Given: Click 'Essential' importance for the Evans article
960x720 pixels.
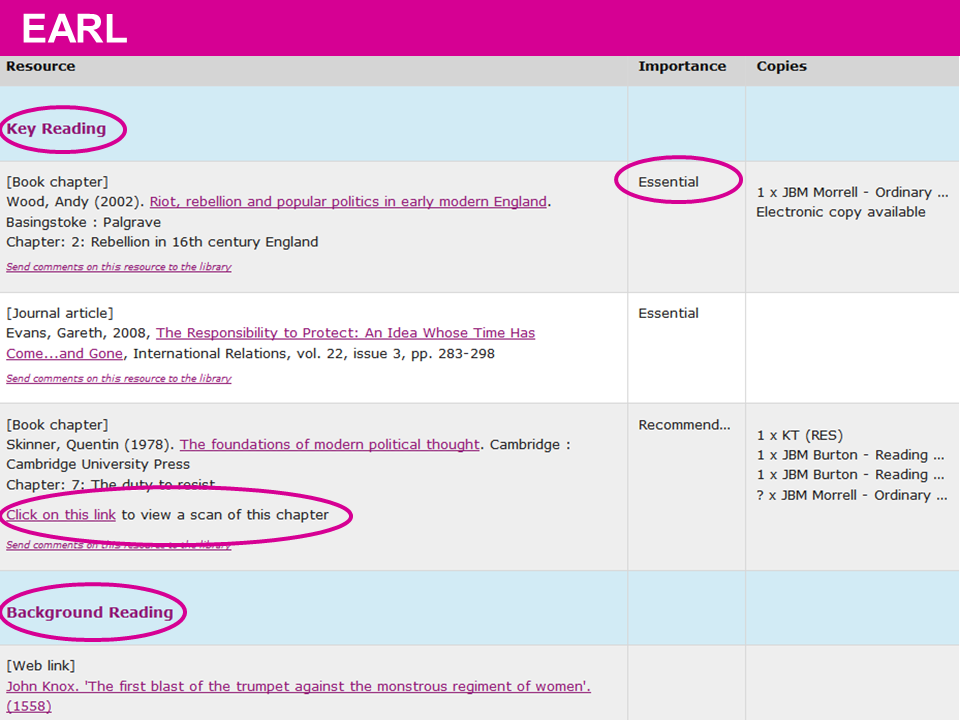Looking at the screenshot, I should tap(669, 314).
